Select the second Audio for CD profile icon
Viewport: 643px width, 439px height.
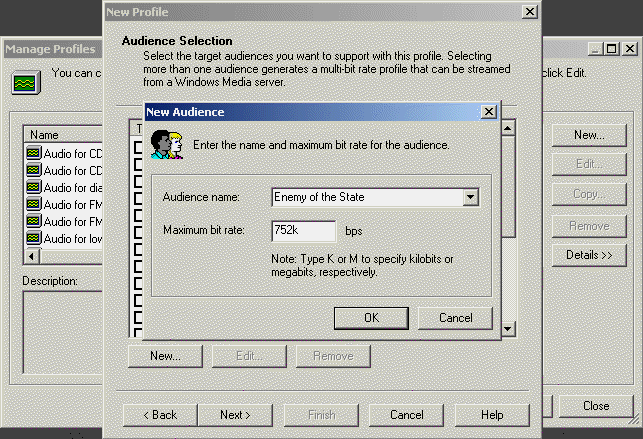click(33, 170)
